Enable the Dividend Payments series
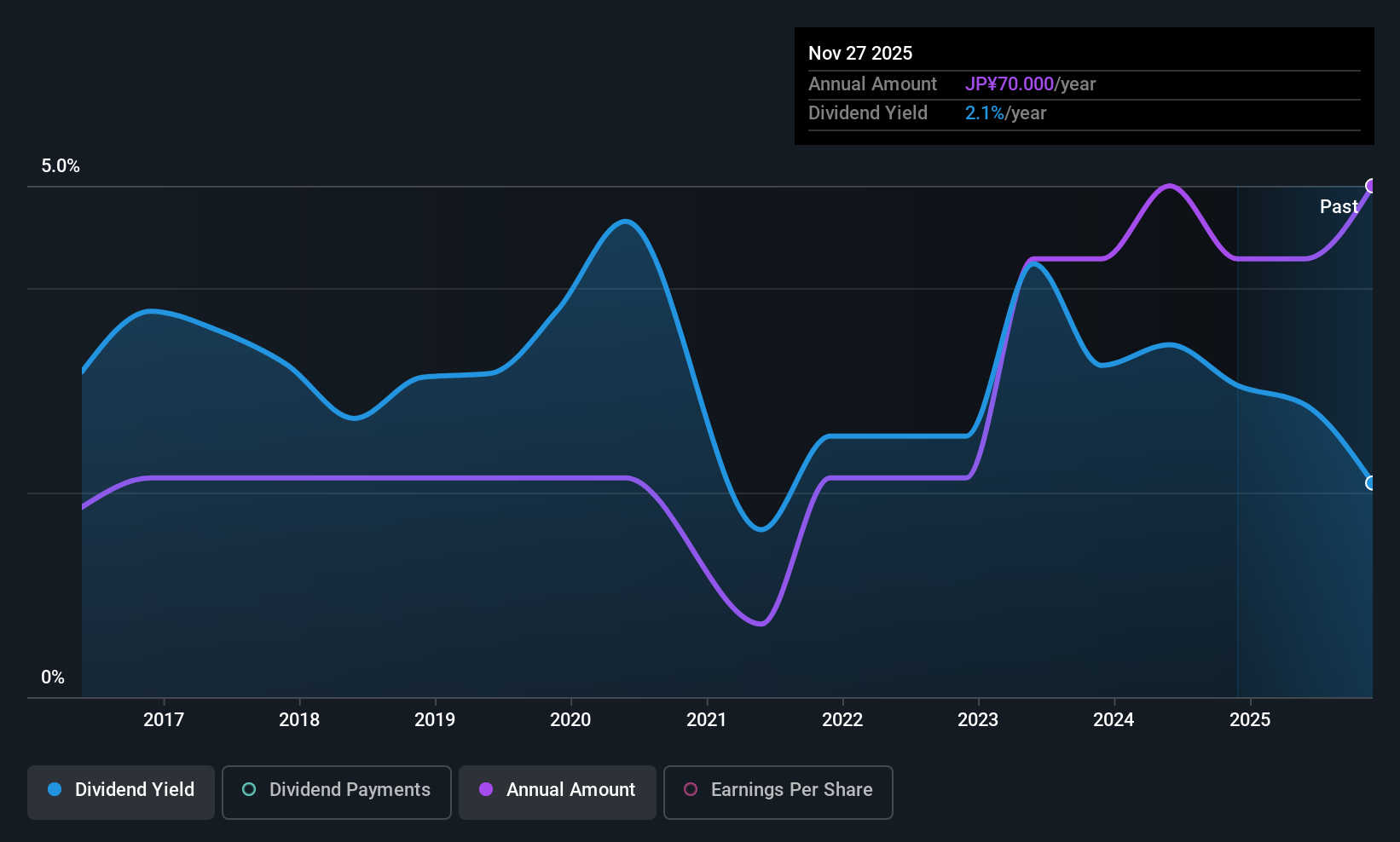The image size is (1400, 842). tap(337, 793)
